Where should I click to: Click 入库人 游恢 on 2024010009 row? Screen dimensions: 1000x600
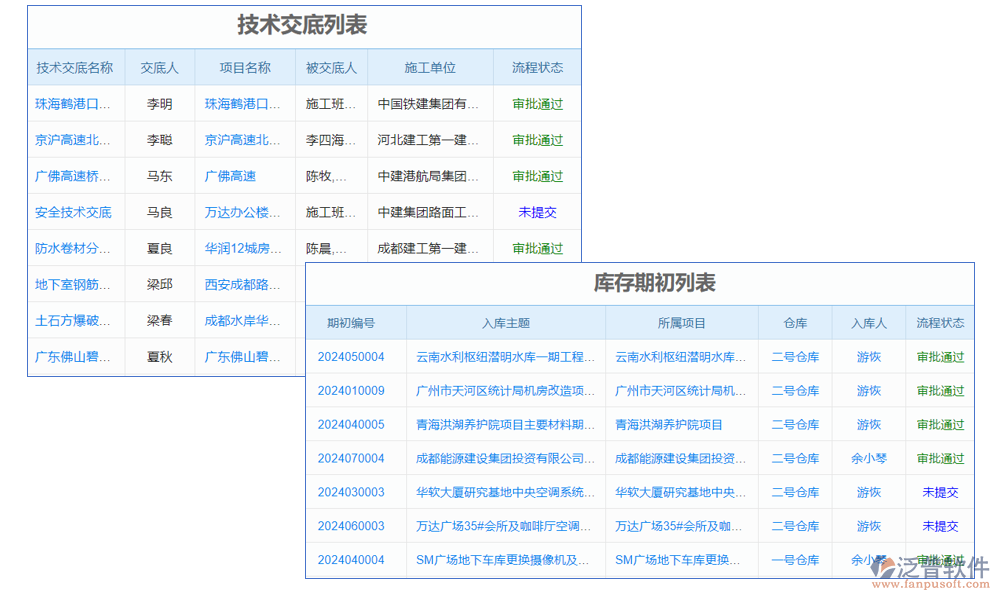pos(867,390)
